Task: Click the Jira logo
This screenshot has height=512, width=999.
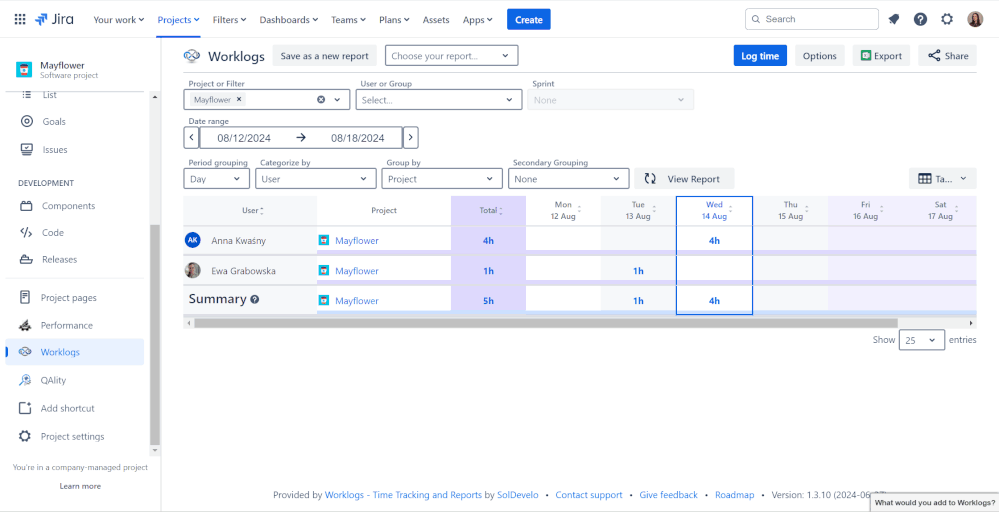Action: click(54, 19)
